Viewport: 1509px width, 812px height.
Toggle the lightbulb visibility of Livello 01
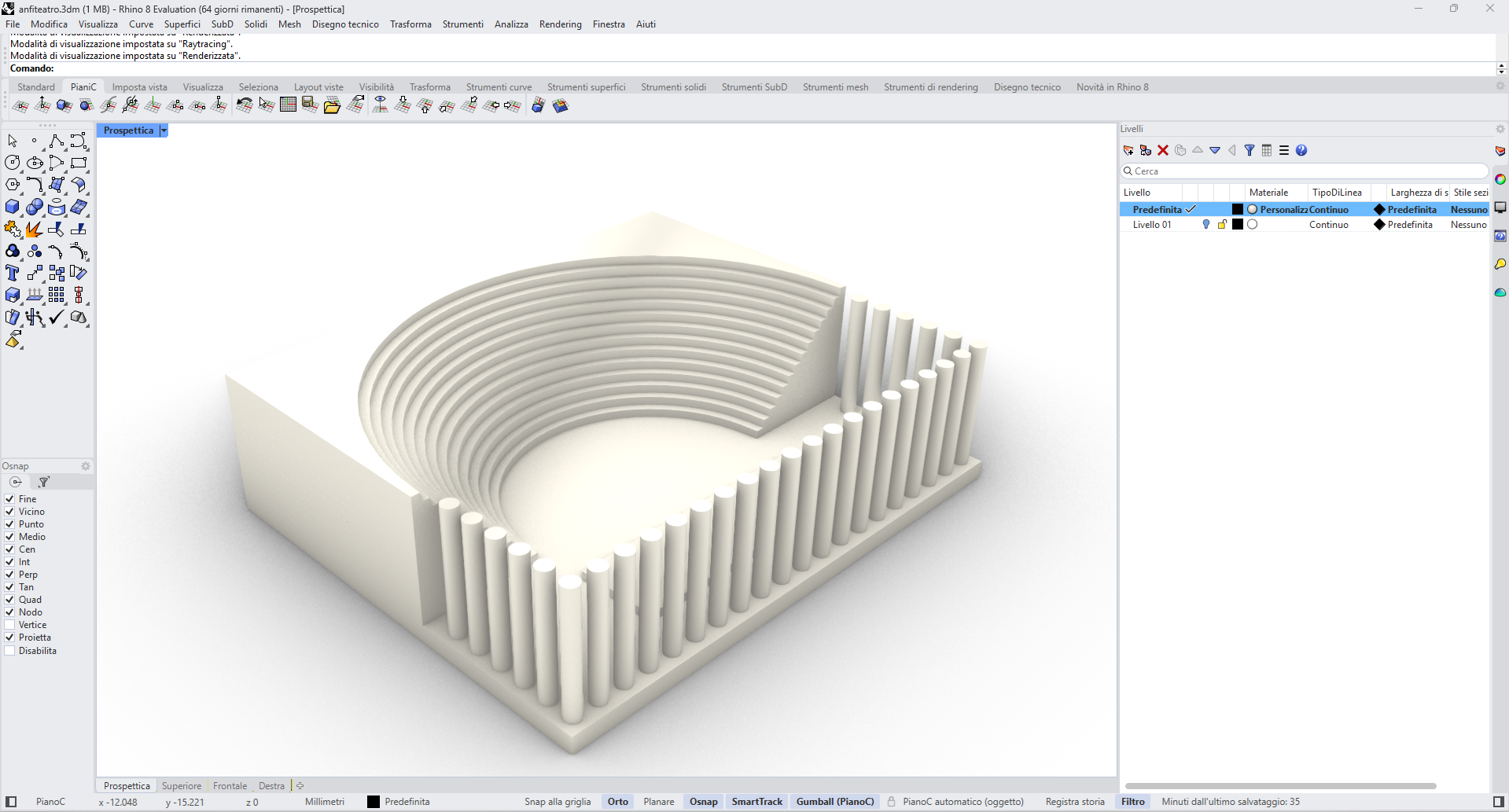[x=1206, y=225]
